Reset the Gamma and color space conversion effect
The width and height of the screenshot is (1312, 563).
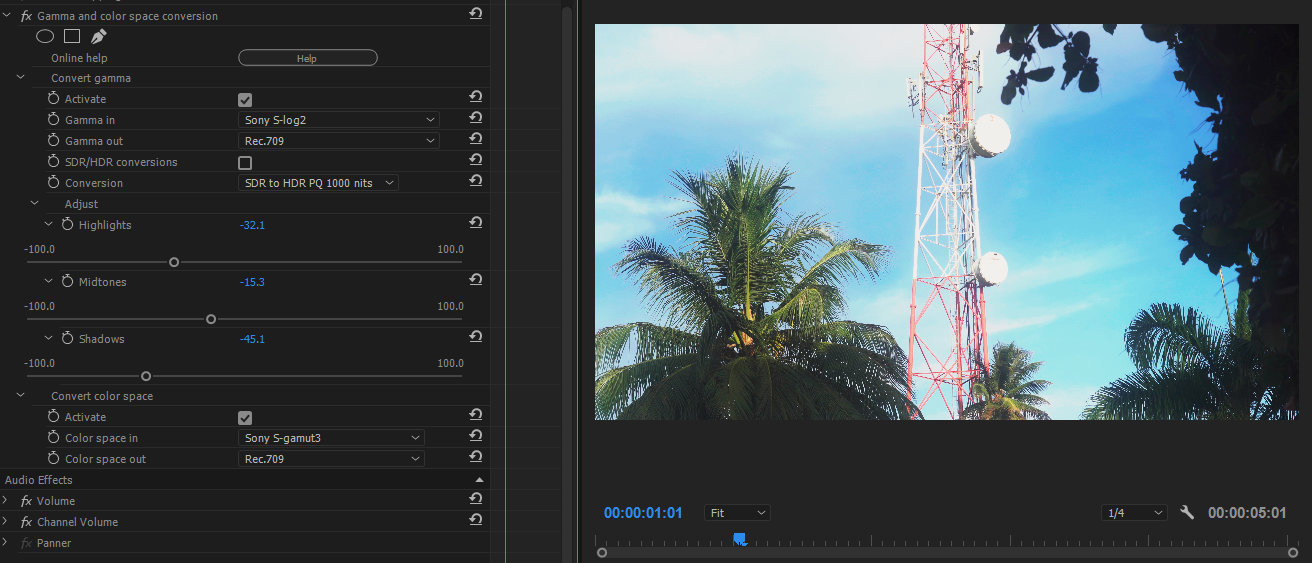476,14
